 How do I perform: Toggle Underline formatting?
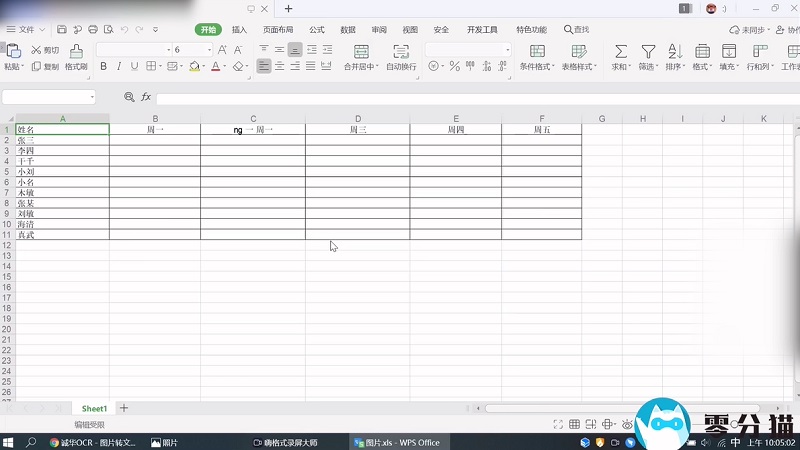tap(134, 67)
